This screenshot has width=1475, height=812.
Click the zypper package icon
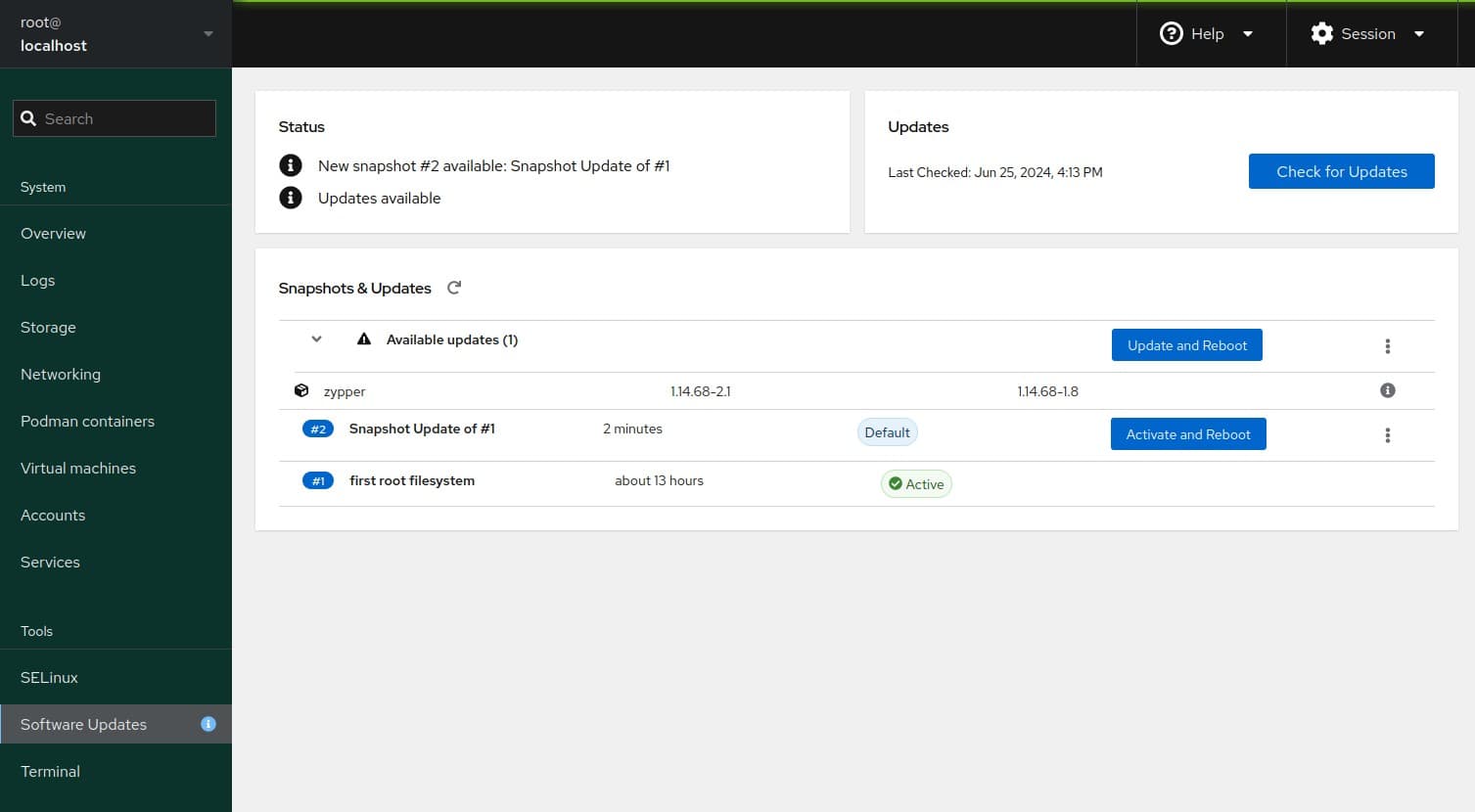pos(300,389)
